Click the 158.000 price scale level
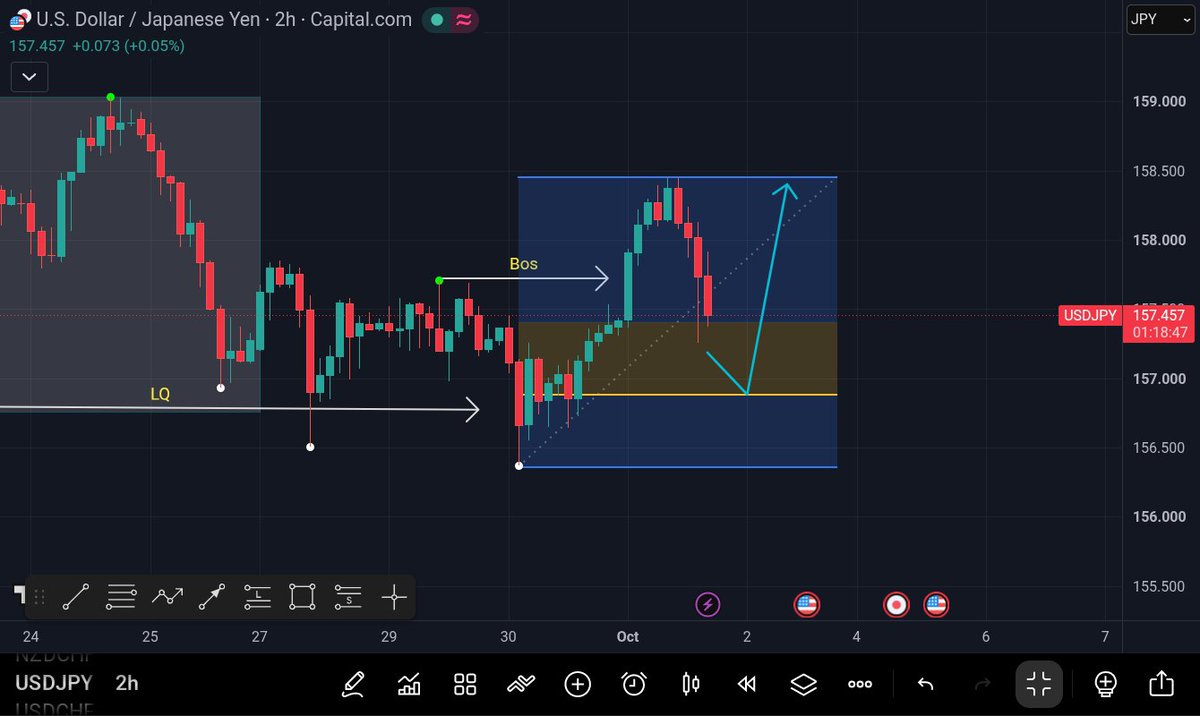The width and height of the screenshot is (1200, 716). coord(1158,240)
